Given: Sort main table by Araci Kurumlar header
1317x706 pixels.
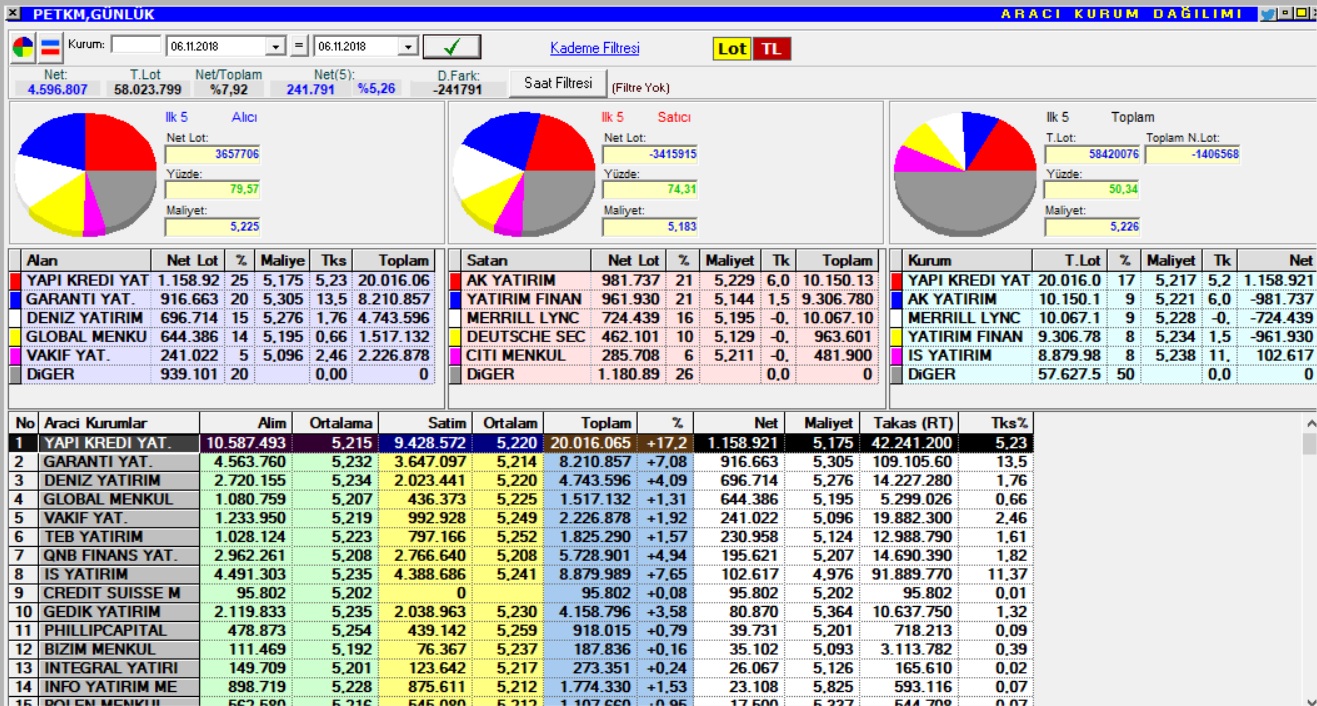Looking at the screenshot, I should [119, 423].
